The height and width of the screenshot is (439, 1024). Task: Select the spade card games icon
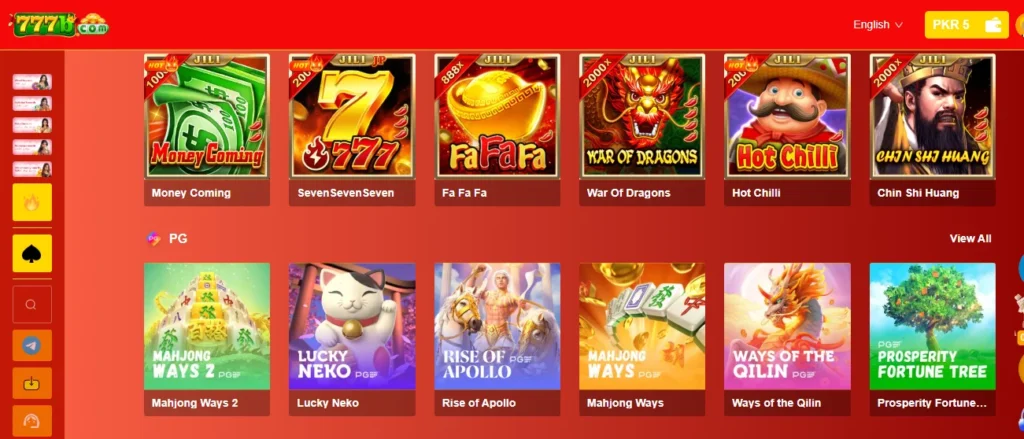point(32,253)
